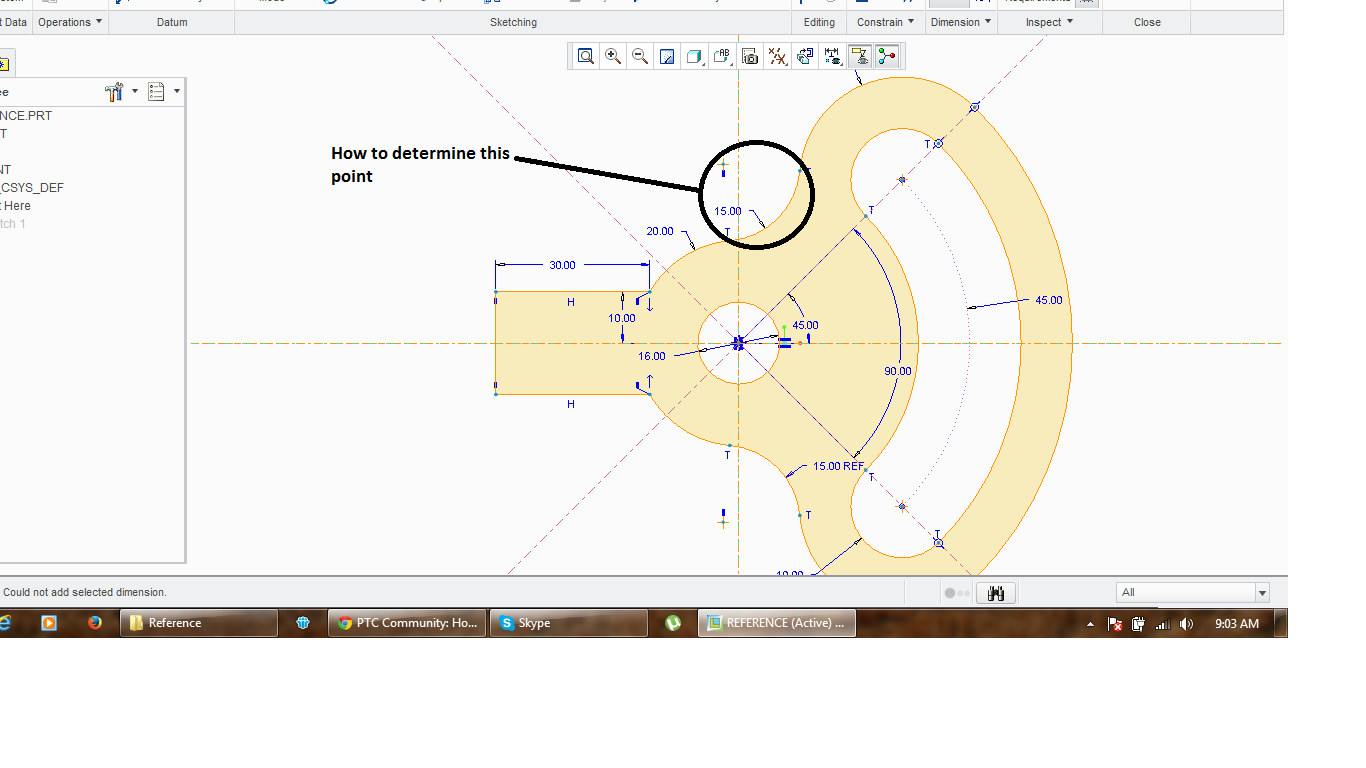Toggle the spin center display icon
The image size is (1366, 768).
[887, 56]
